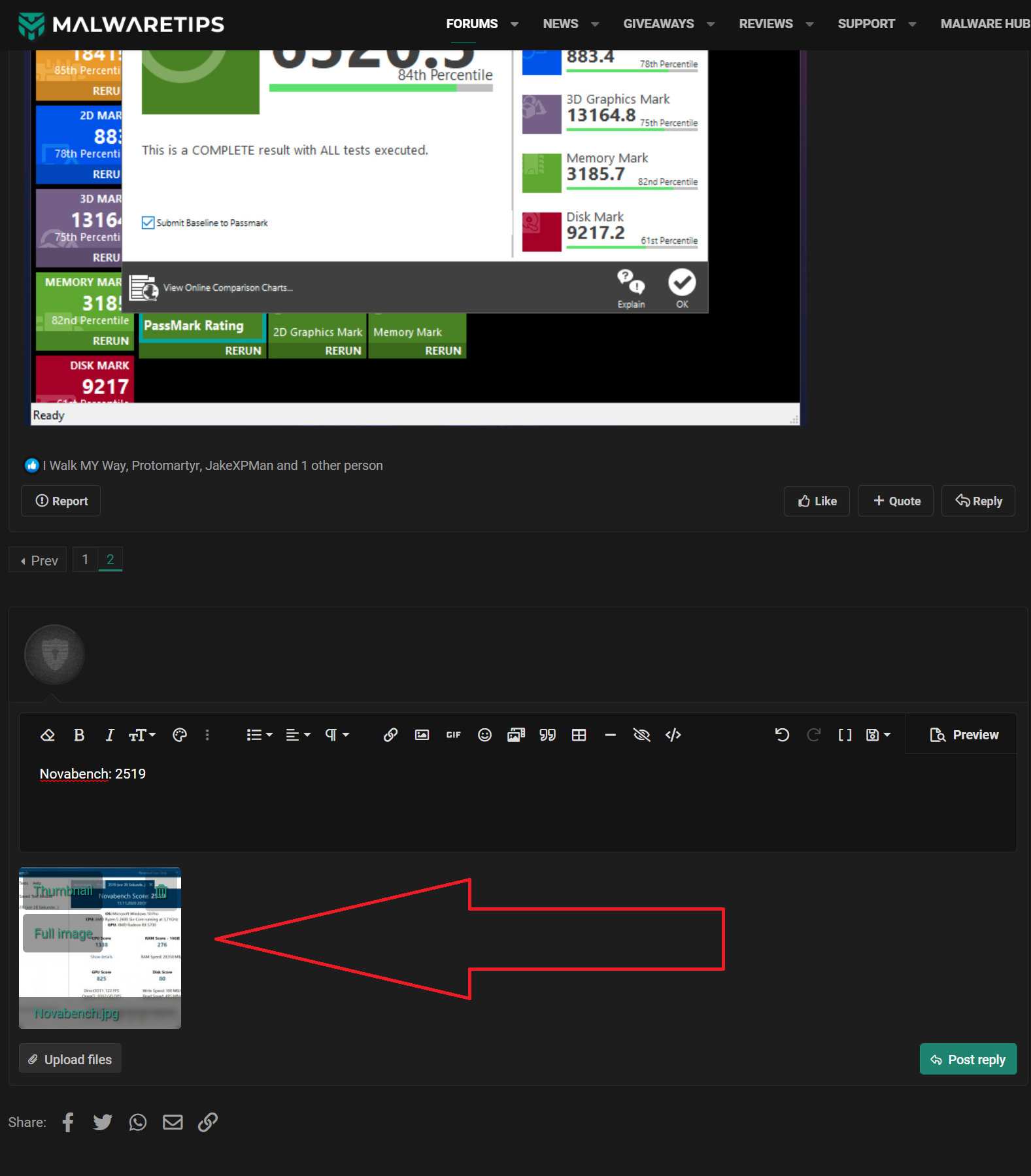1031x1176 pixels.
Task: Report this post
Action: (61, 501)
